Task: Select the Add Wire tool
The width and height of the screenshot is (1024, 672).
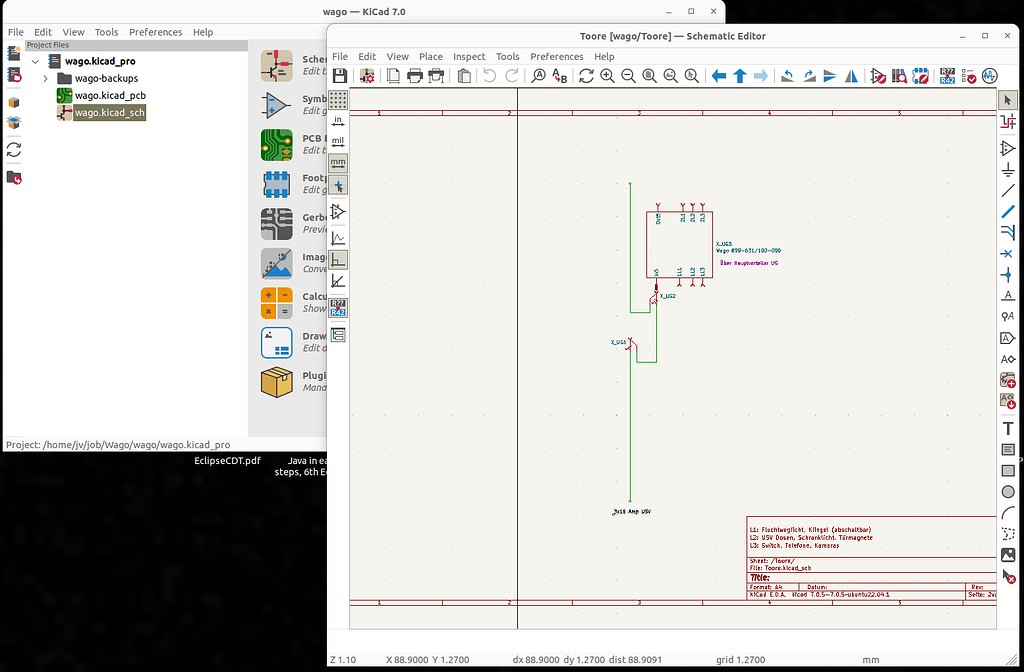Action: (1009, 191)
